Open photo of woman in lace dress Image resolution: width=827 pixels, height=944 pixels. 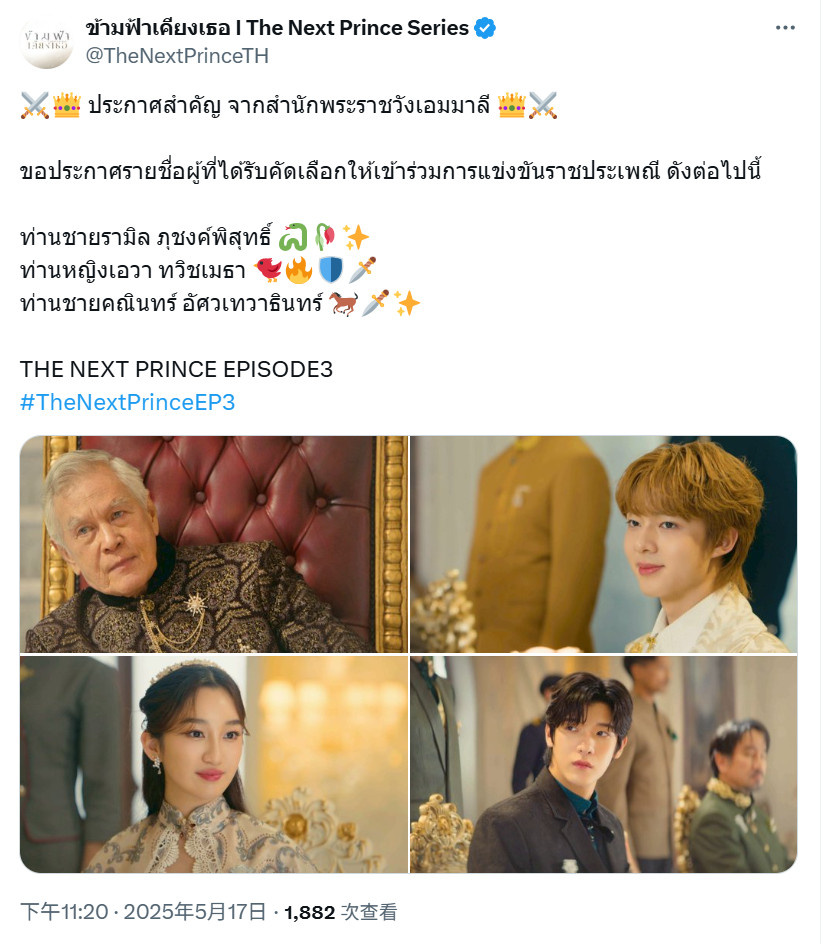coord(214,764)
